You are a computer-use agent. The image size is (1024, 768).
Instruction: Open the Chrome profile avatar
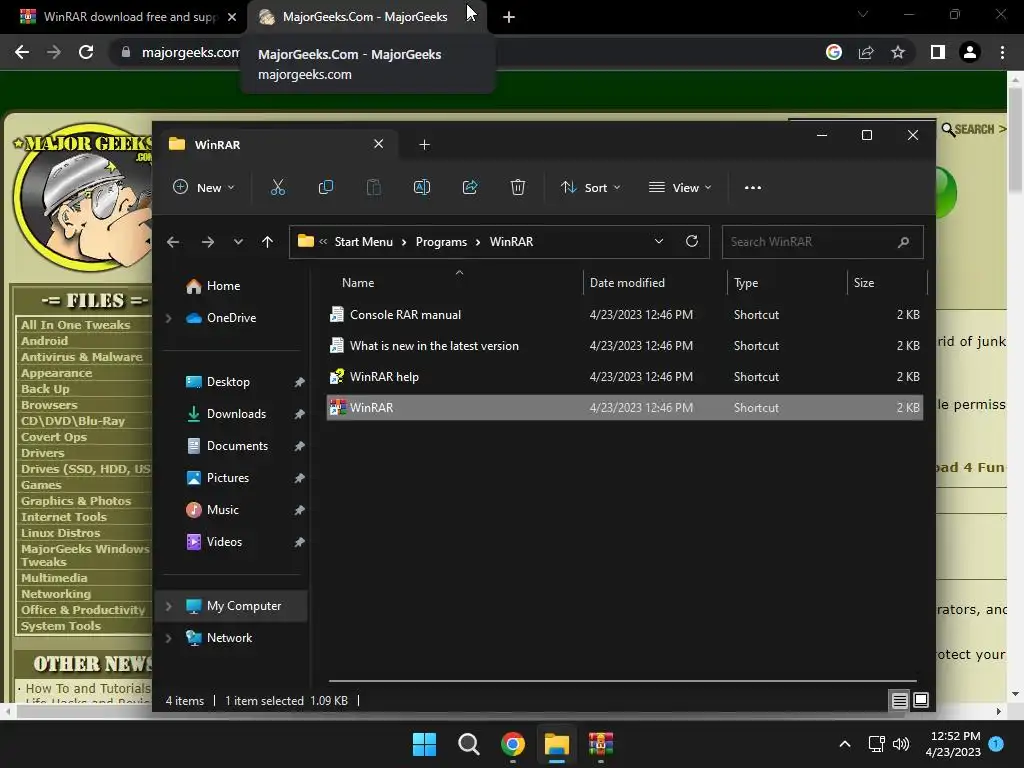pos(970,52)
